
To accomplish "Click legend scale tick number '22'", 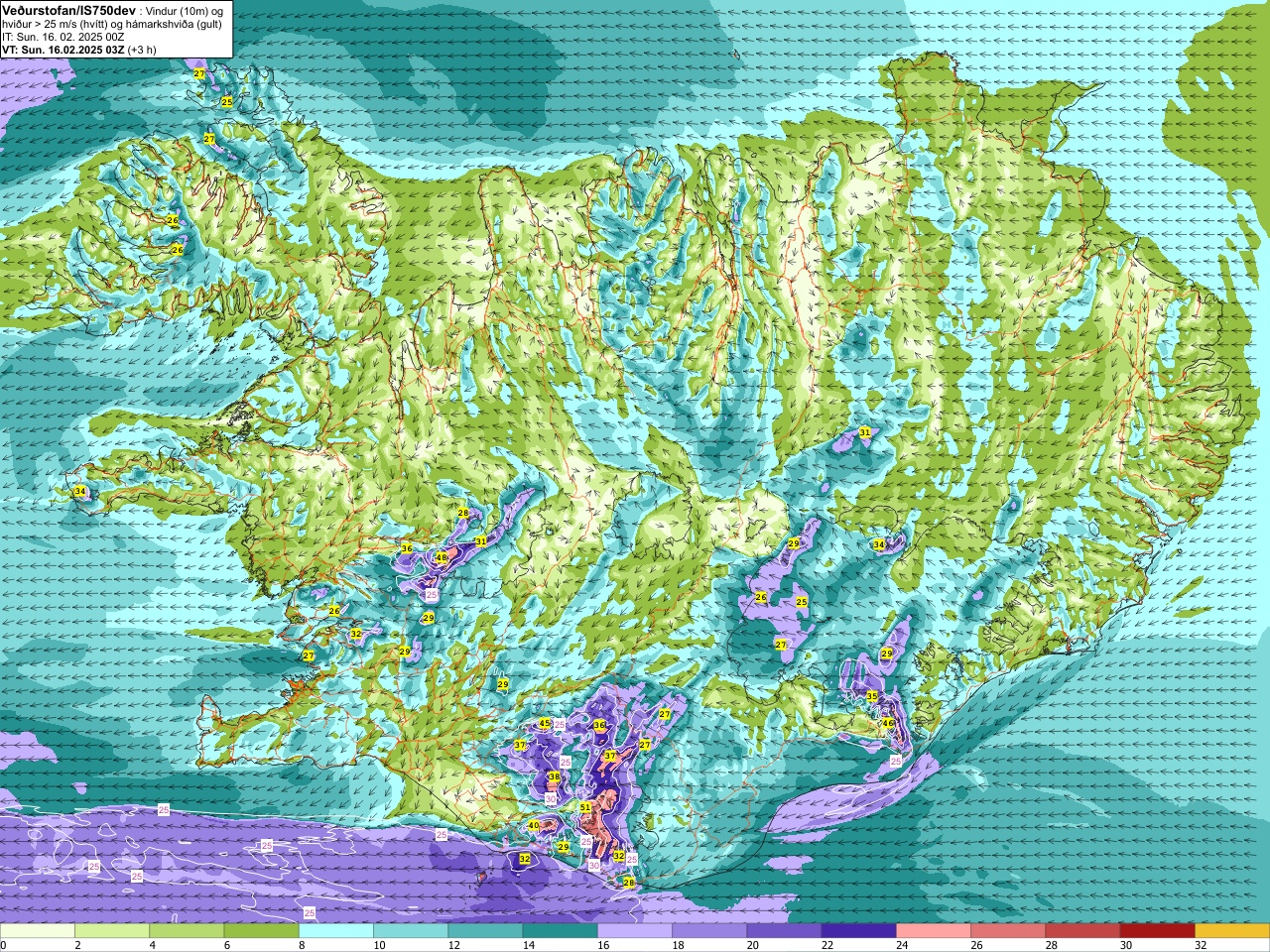I will tap(826, 945).
